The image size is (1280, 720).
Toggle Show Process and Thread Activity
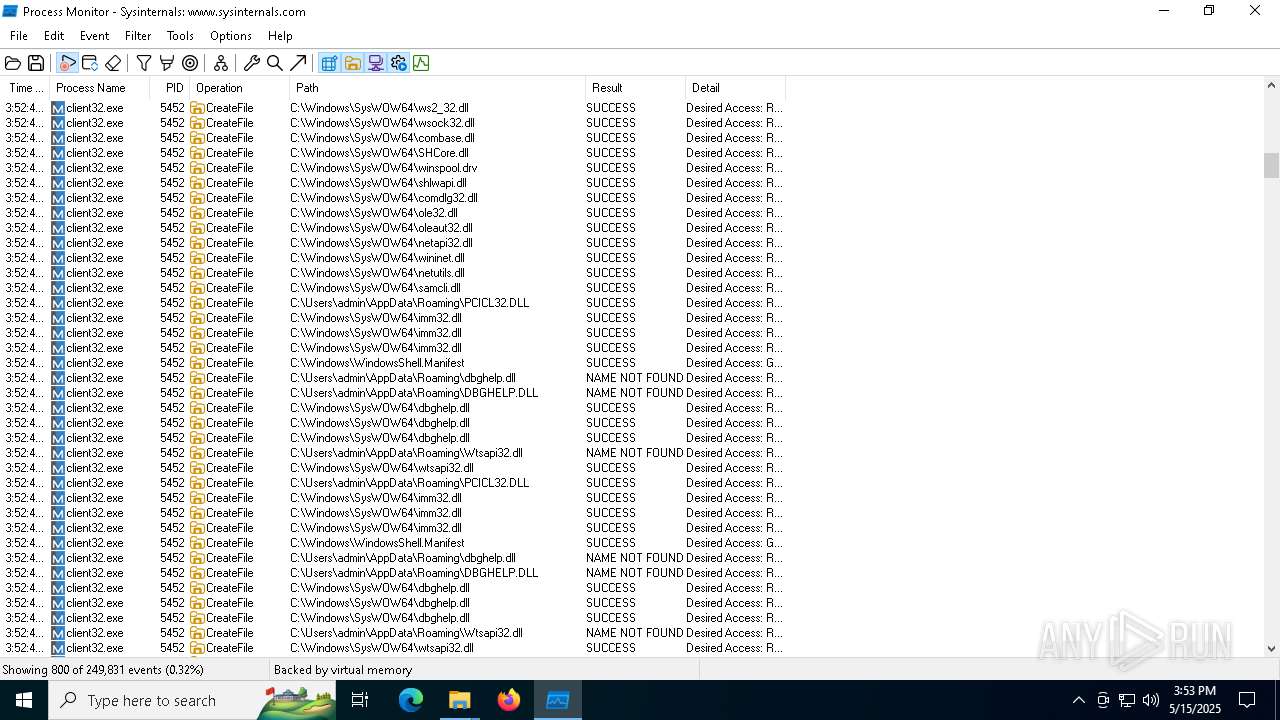[398, 63]
